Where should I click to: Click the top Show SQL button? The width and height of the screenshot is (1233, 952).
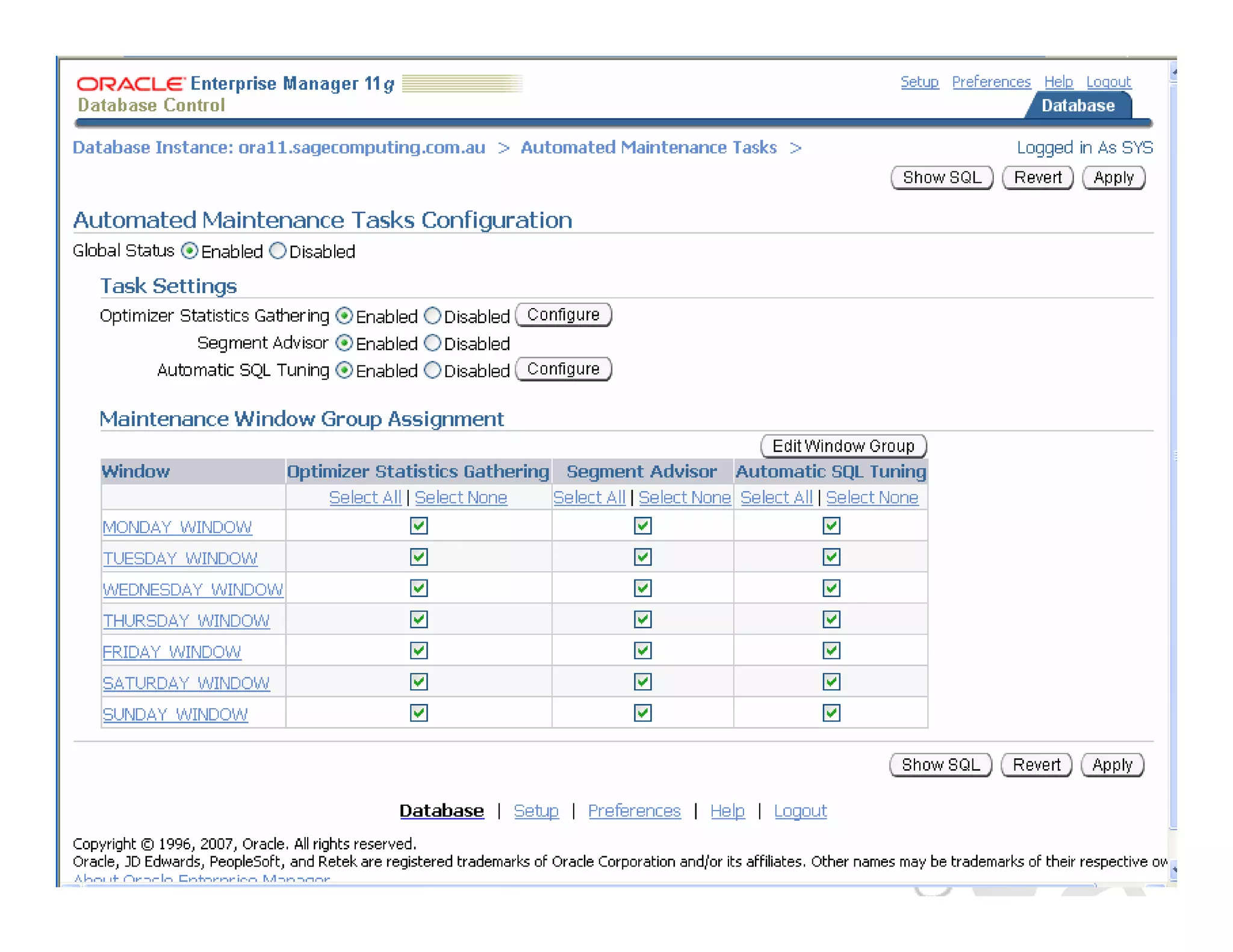click(x=941, y=178)
